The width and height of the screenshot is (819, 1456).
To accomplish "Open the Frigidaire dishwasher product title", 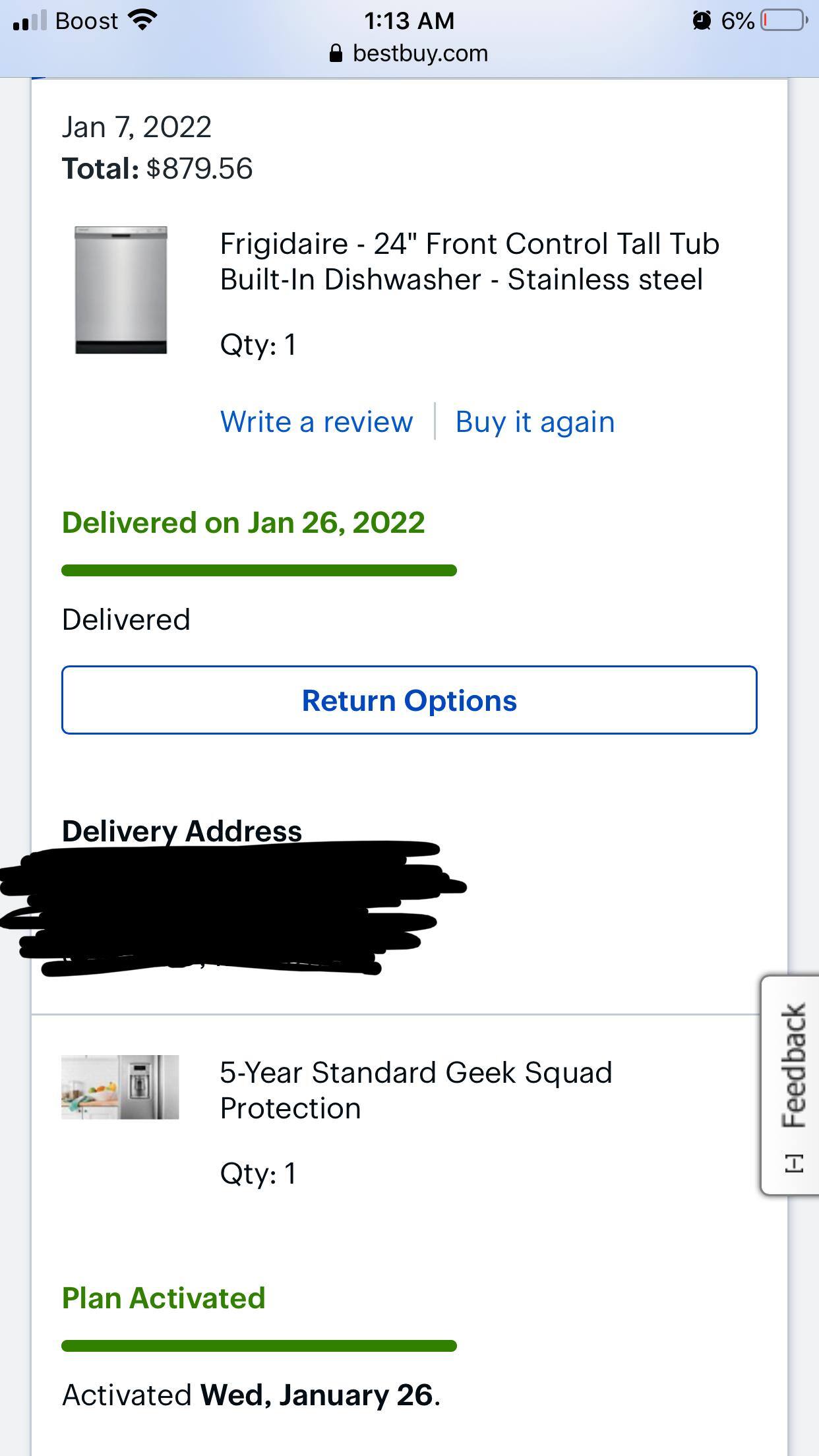I will 469,261.
